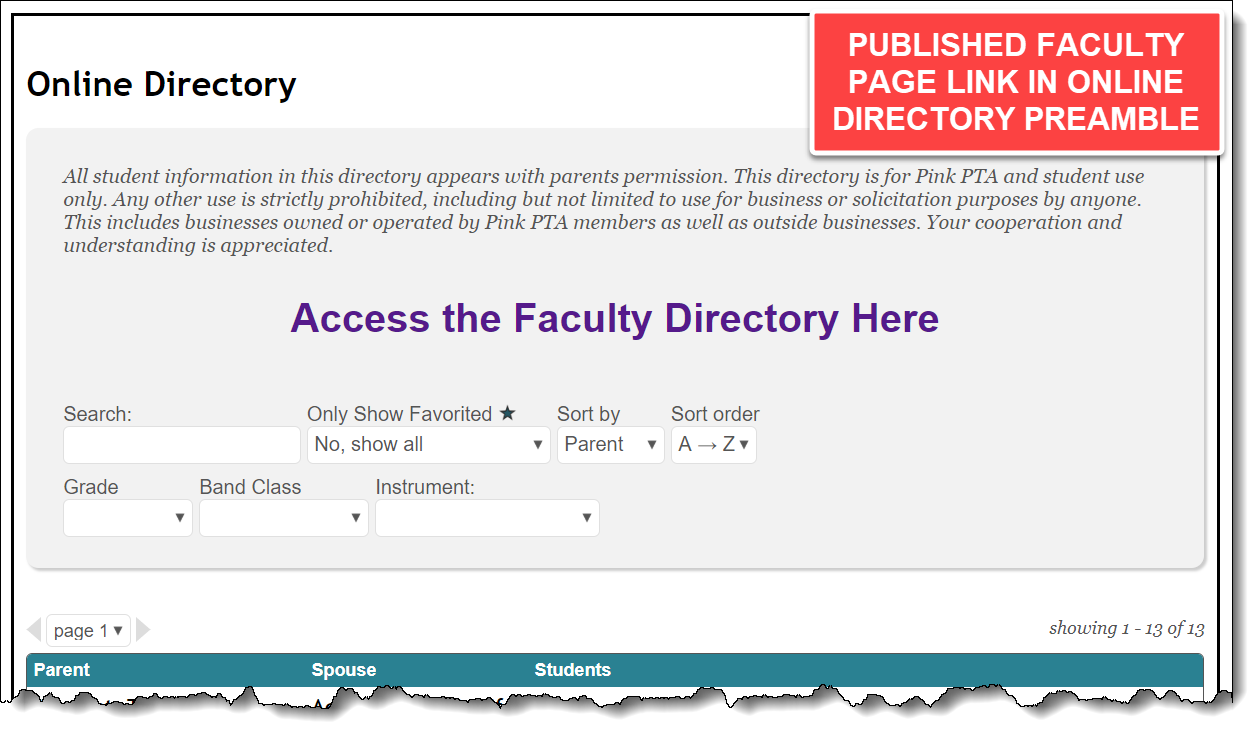This screenshot has height=741, width=1258.
Task: Expand the Grade filter dropdown
Action: tap(128, 518)
